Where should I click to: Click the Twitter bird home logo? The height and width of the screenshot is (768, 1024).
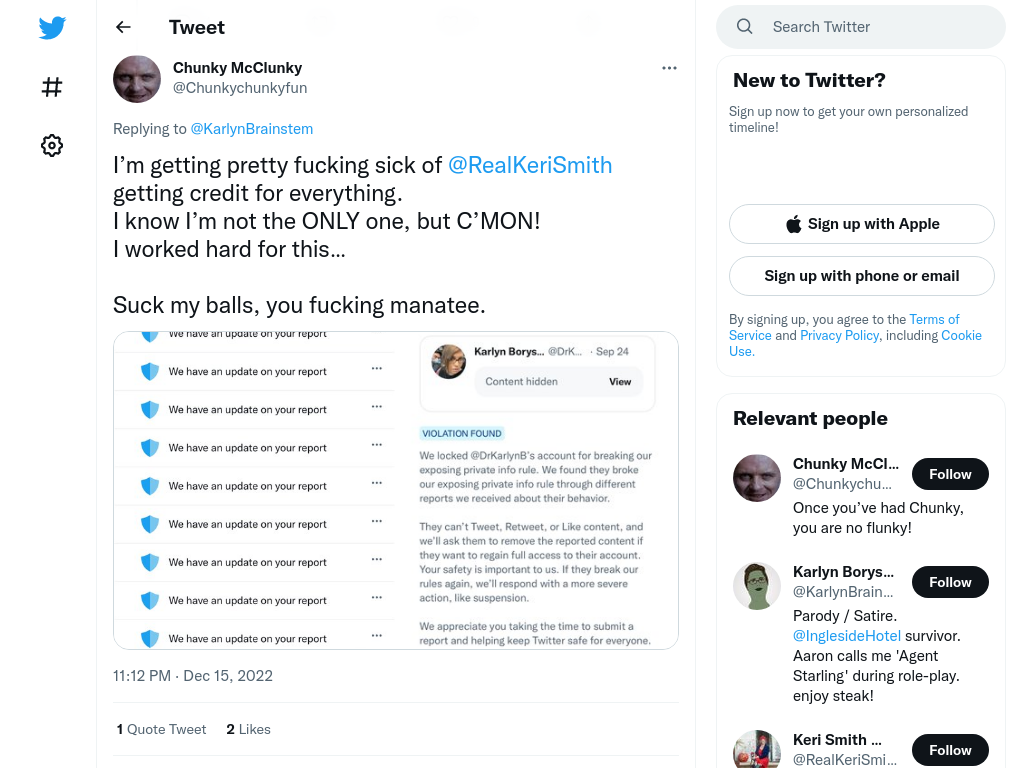pos(52,27)
